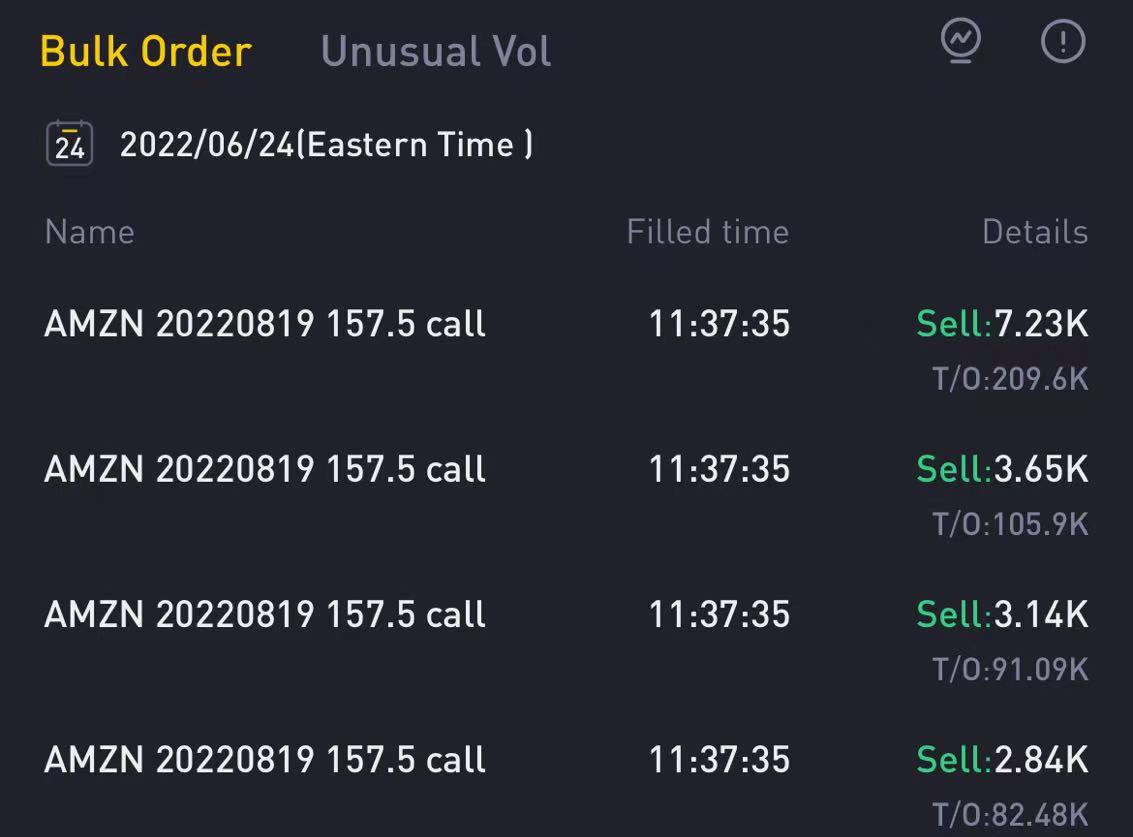Open the fourth AMZN 157.5 call order

pyautogui.click(x=265, y=759)
